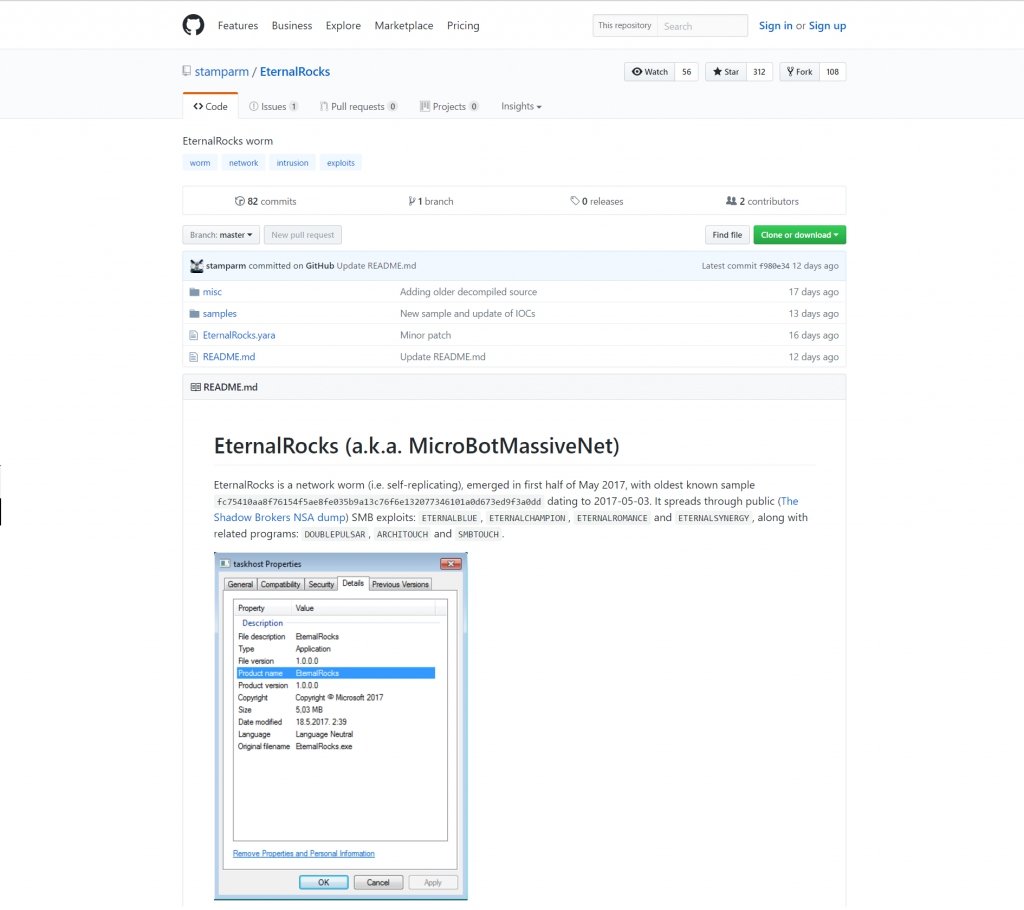Click the New pull request button
Viewport: 1024px width, 910px height.
point(302,235)
